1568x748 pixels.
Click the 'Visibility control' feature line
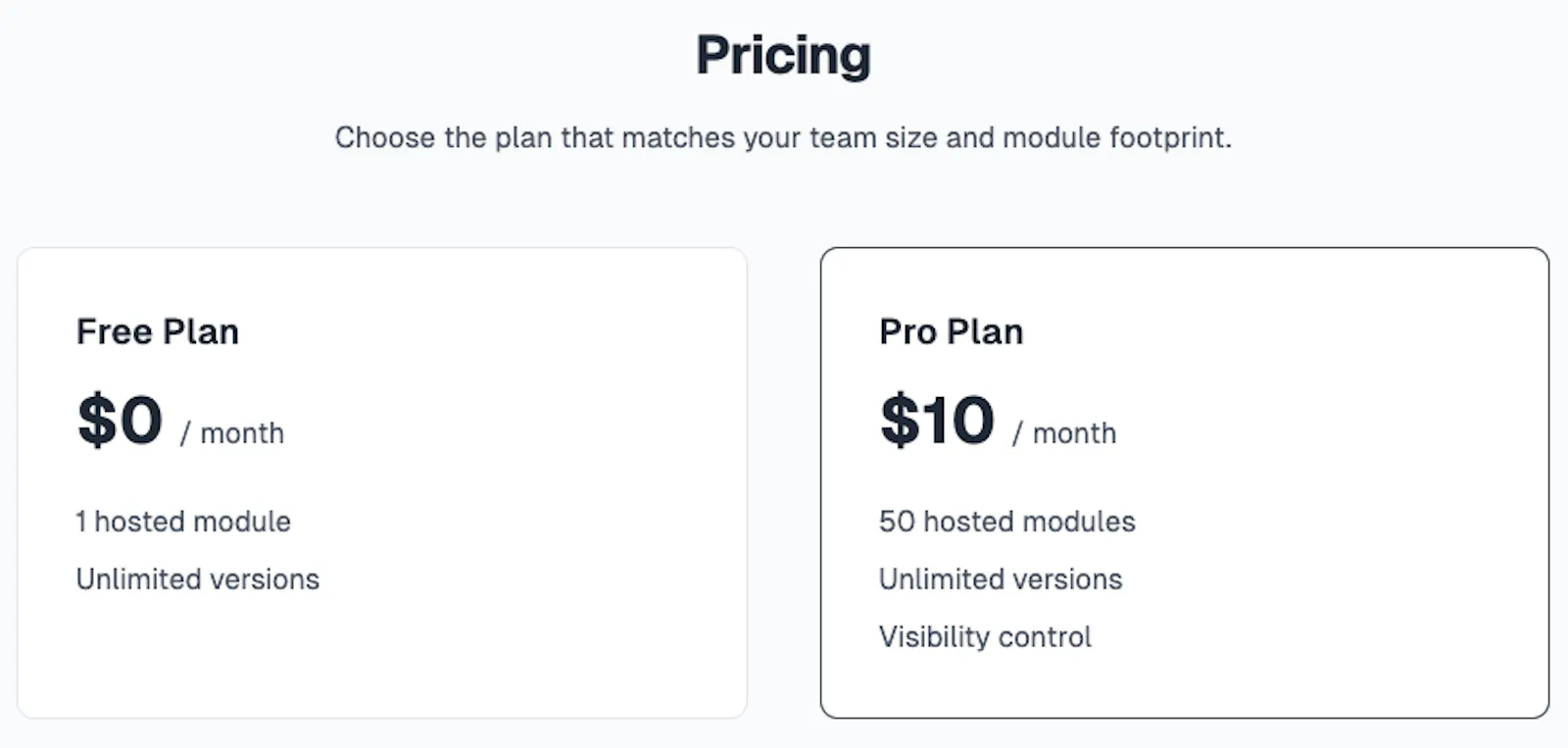[x=985, y=637]
